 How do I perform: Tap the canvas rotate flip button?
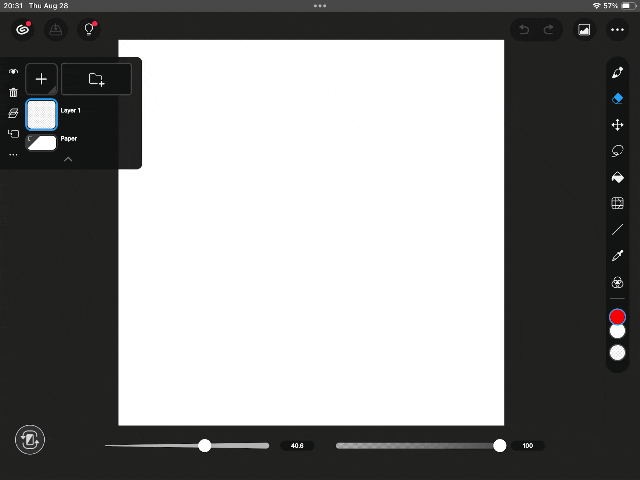(30, 440)
